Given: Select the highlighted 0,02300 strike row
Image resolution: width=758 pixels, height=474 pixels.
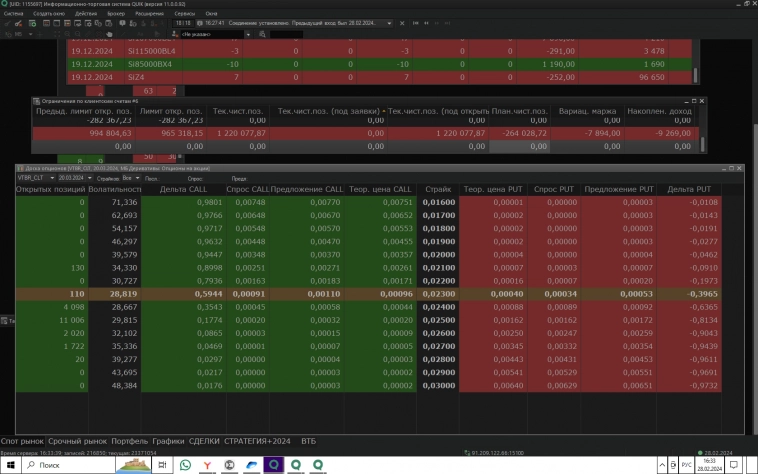Looking at the screenshot, I should point(438,295).
